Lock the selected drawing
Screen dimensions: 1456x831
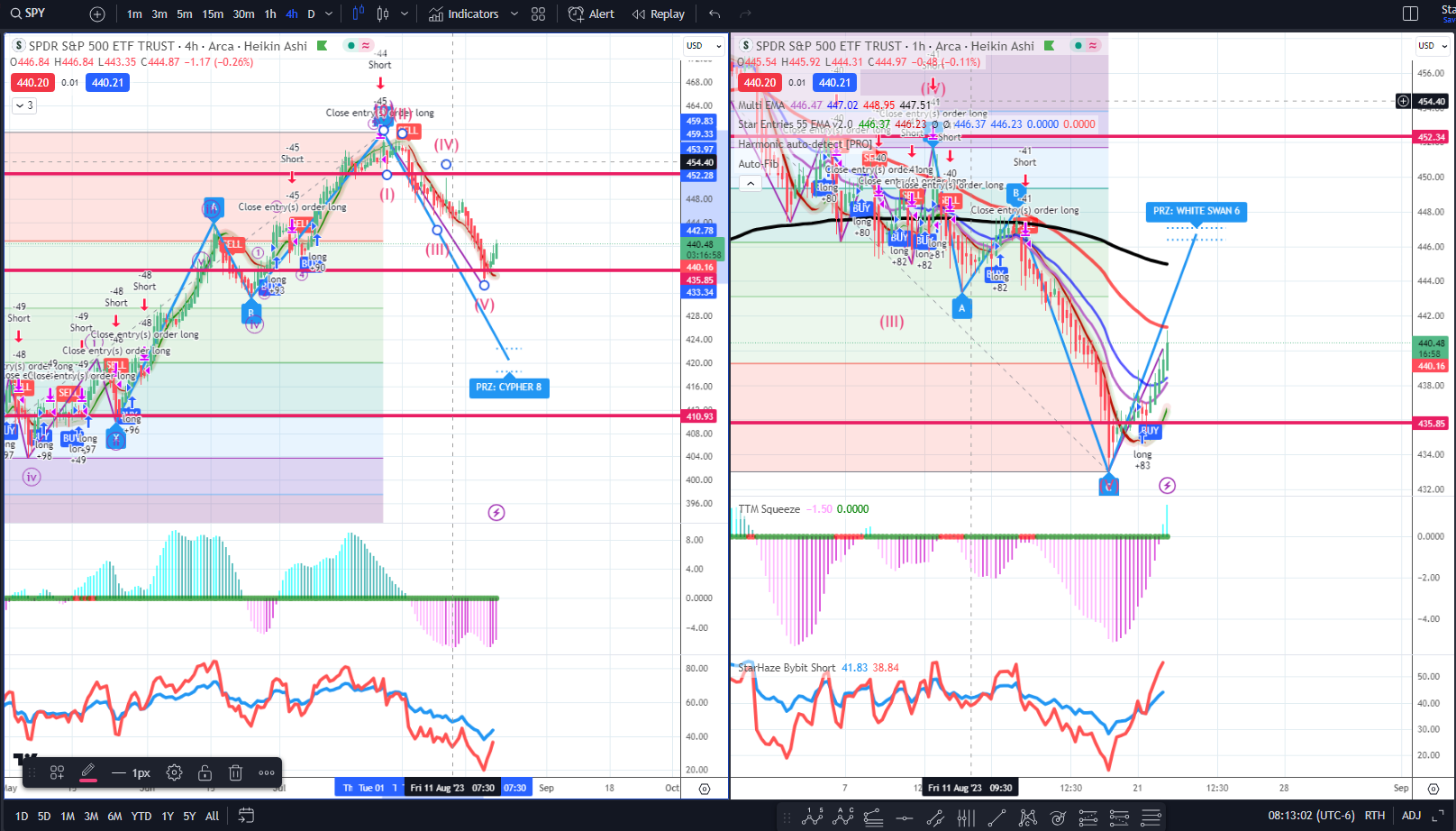click(x=205, y=772)
